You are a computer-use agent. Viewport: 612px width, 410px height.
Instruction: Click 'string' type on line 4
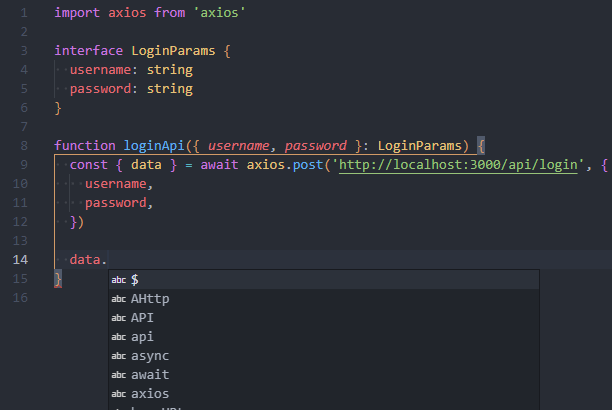[x=170, y=70]
